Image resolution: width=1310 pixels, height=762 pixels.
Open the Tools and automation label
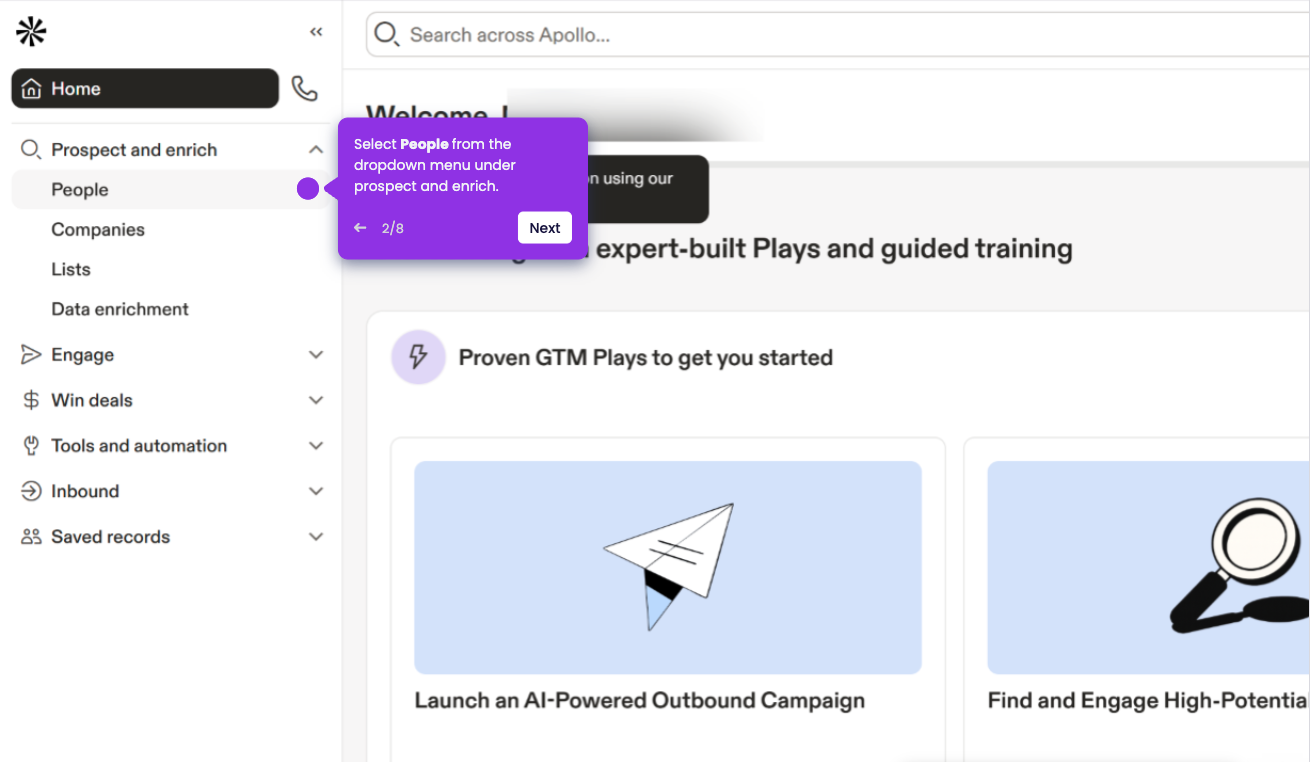139,446
